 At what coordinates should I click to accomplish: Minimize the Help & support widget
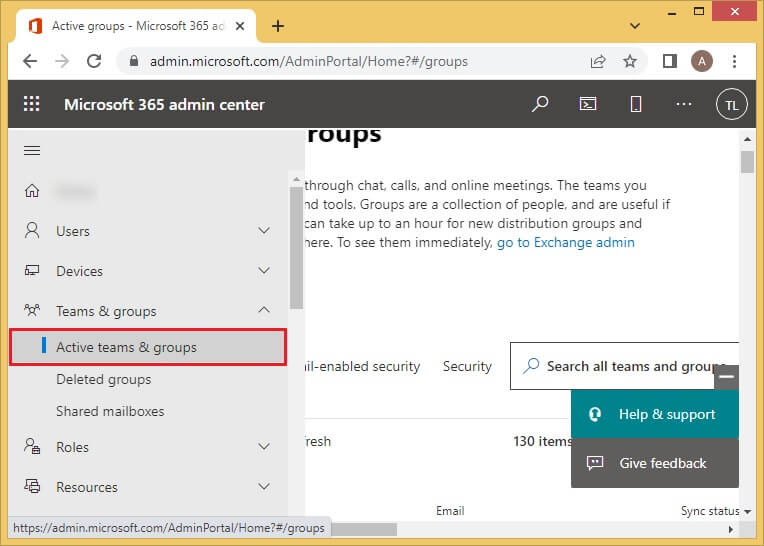coord(726,377)
